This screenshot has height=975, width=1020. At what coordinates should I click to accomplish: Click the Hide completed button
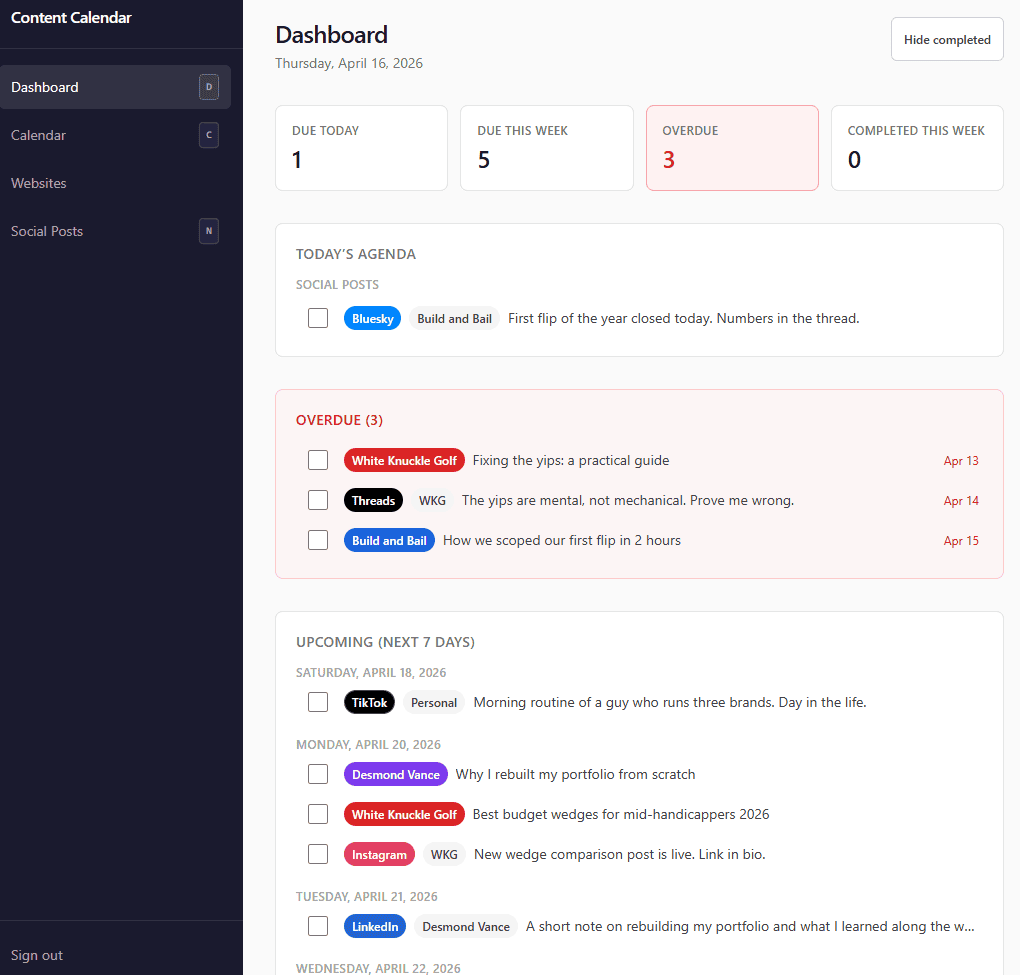point(946,39)
